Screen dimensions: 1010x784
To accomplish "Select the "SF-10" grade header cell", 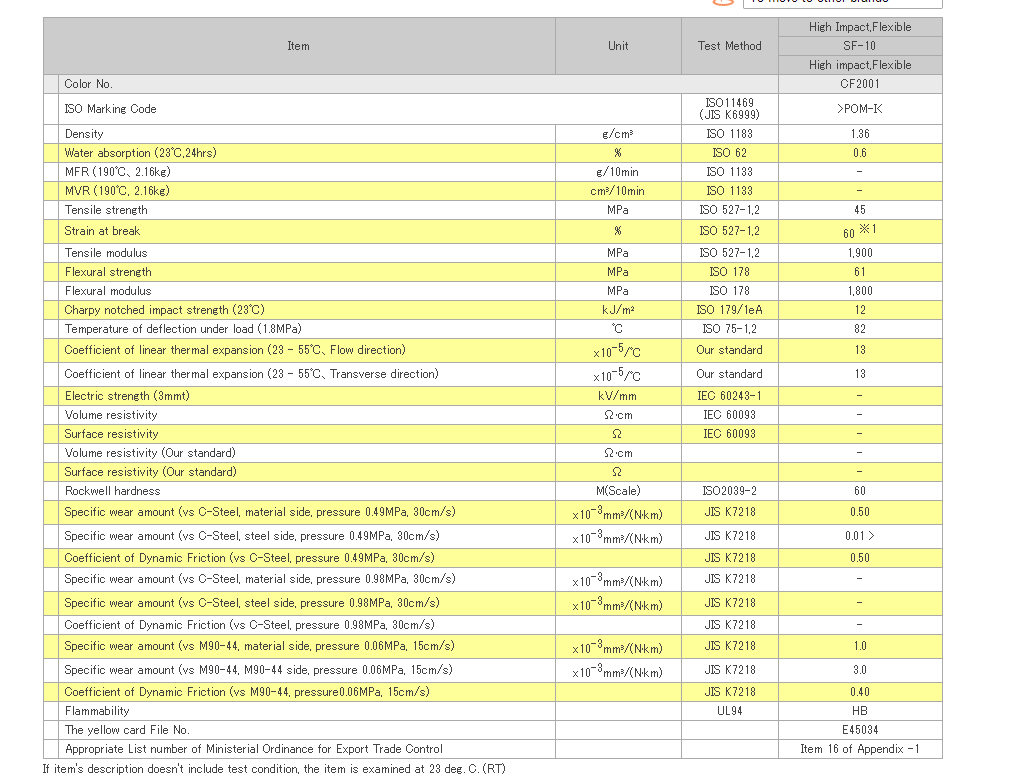I will point(860,46).
